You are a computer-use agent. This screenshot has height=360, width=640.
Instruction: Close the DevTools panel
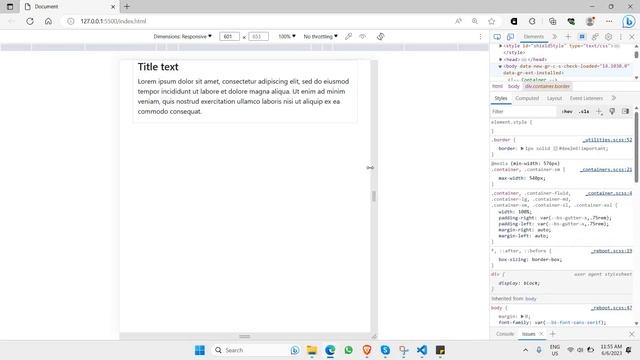(x=632, y=37)
